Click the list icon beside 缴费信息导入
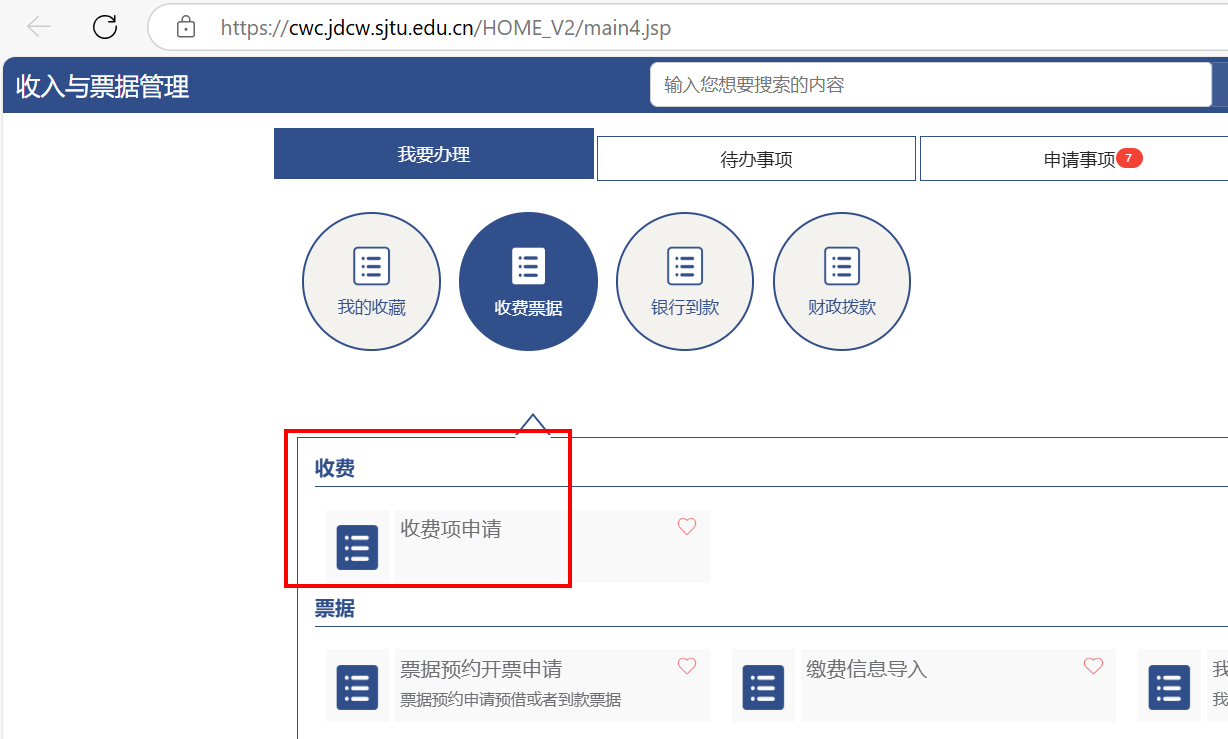 [763, 687]
